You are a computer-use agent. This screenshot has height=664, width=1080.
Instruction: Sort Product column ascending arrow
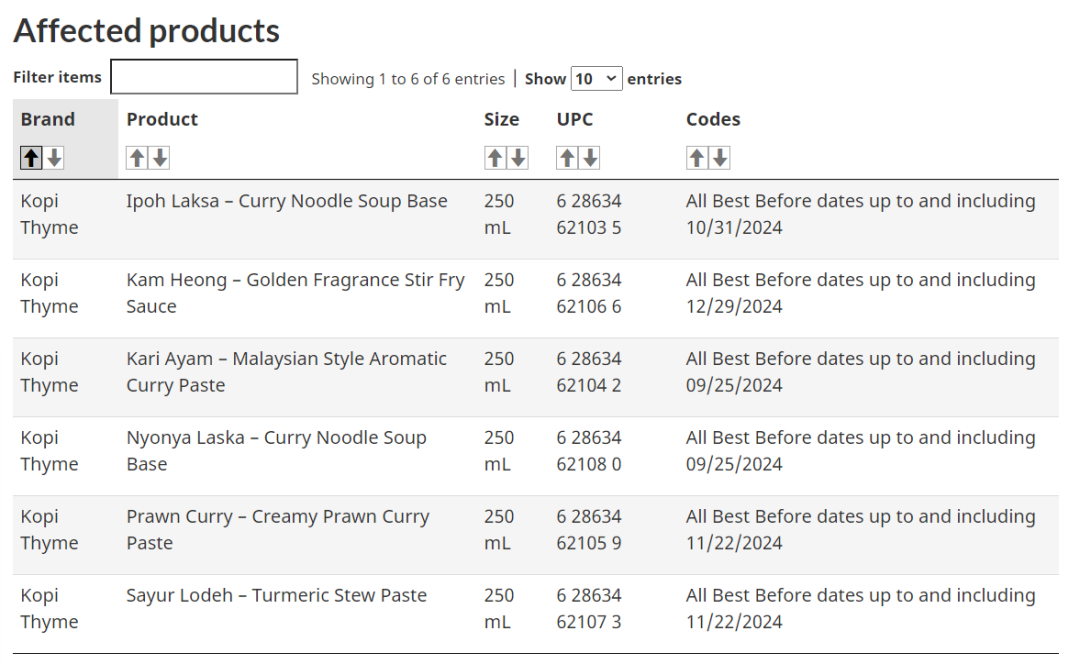(x=137, y=158)
